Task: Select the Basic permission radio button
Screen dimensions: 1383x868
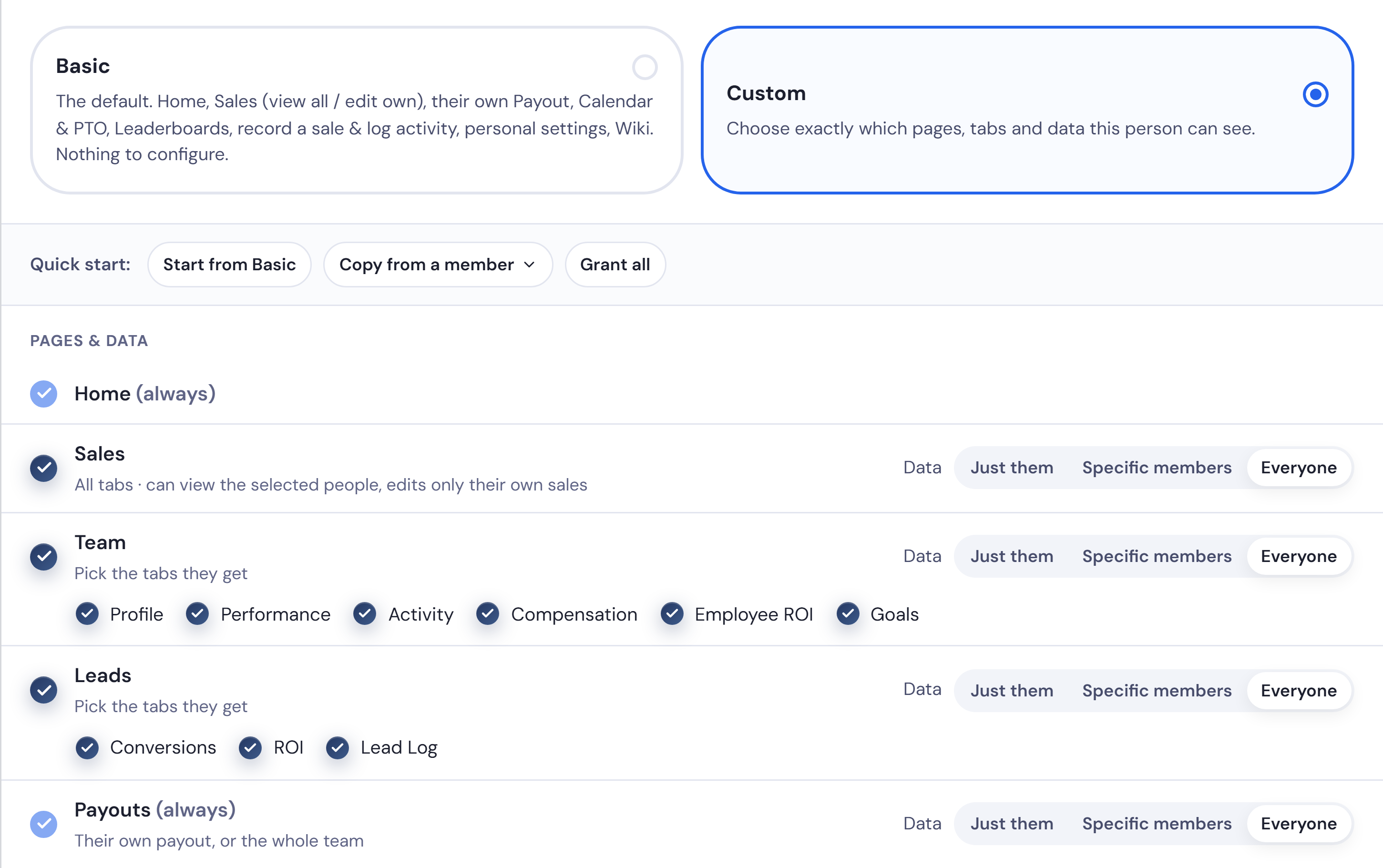Action: (x=644, y=67)
